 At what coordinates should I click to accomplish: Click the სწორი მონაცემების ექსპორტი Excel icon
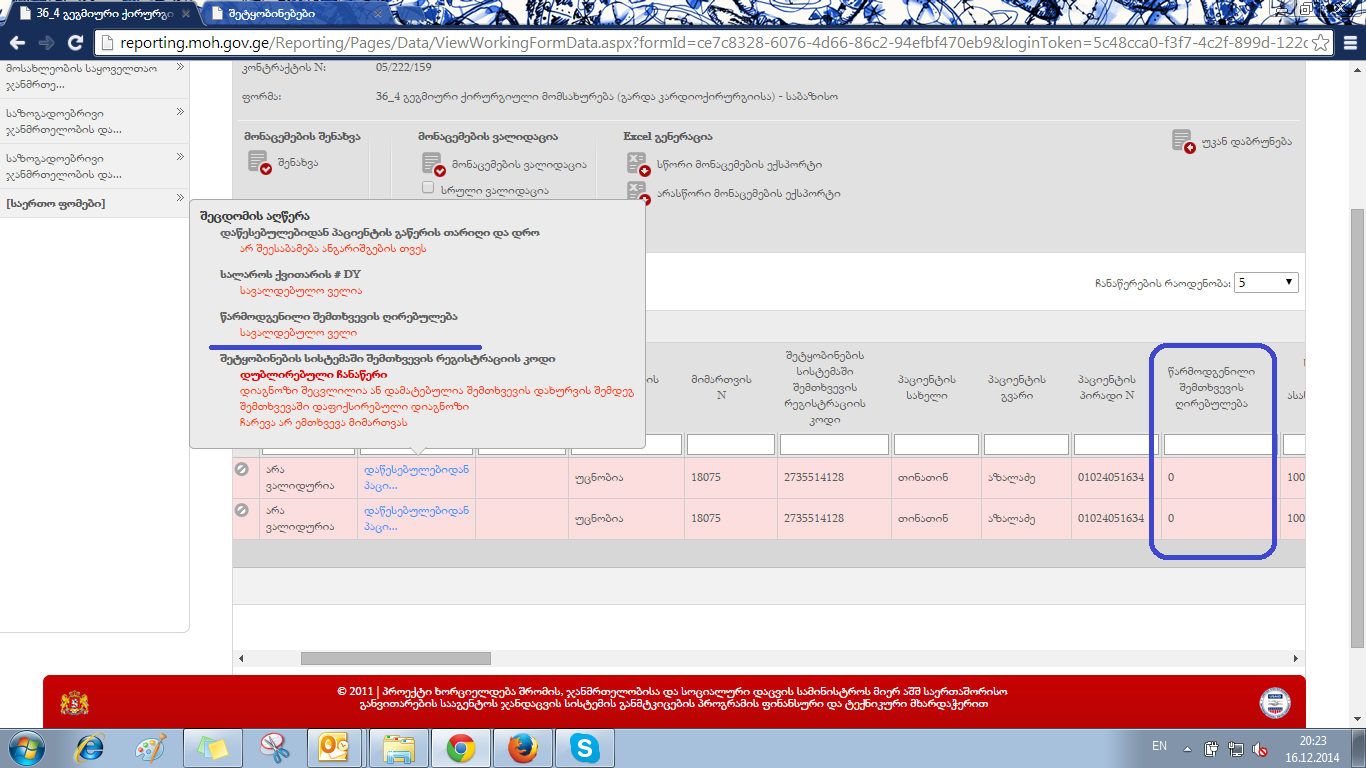[637, 164]
